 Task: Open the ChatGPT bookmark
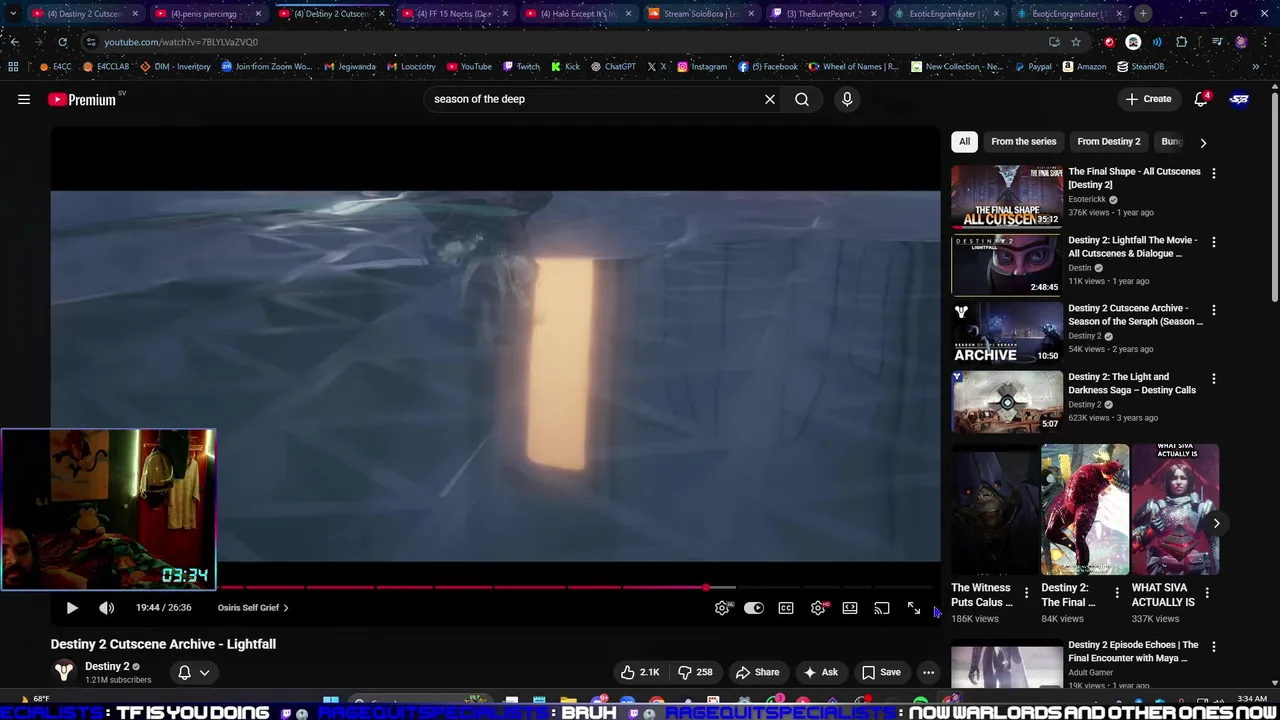[x=613, y=67]
